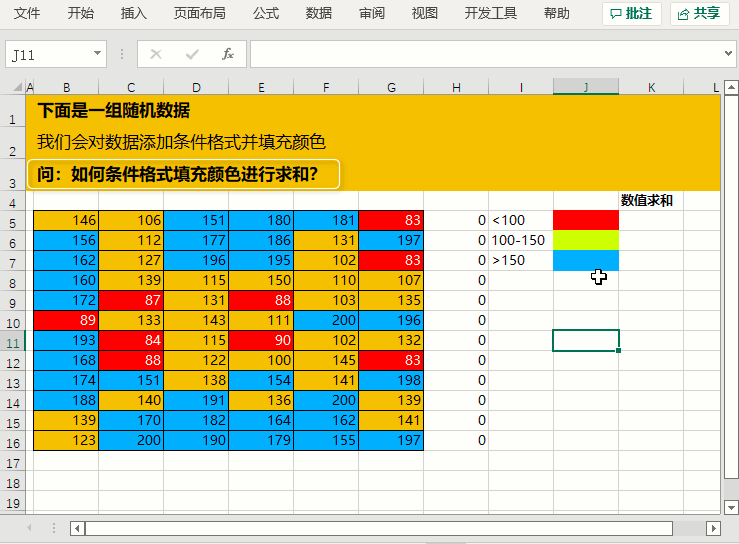Open the 审阅 tab
The image size is (739, 544).
coord(372,13)
